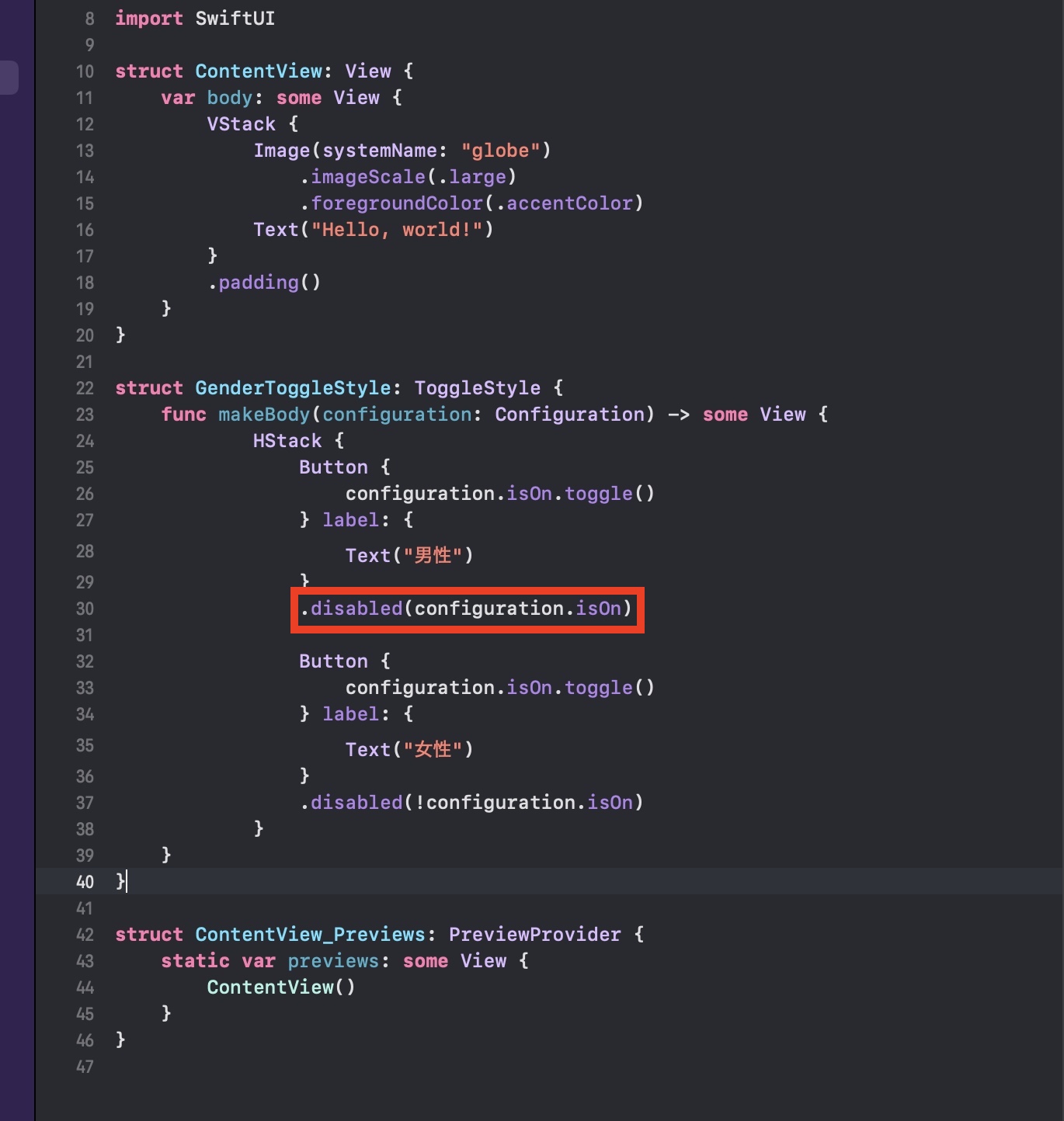This screenshot has height=1121, width=1064.
Task: Click the ".foregroundColor" modifier
Action: point(391,203)
